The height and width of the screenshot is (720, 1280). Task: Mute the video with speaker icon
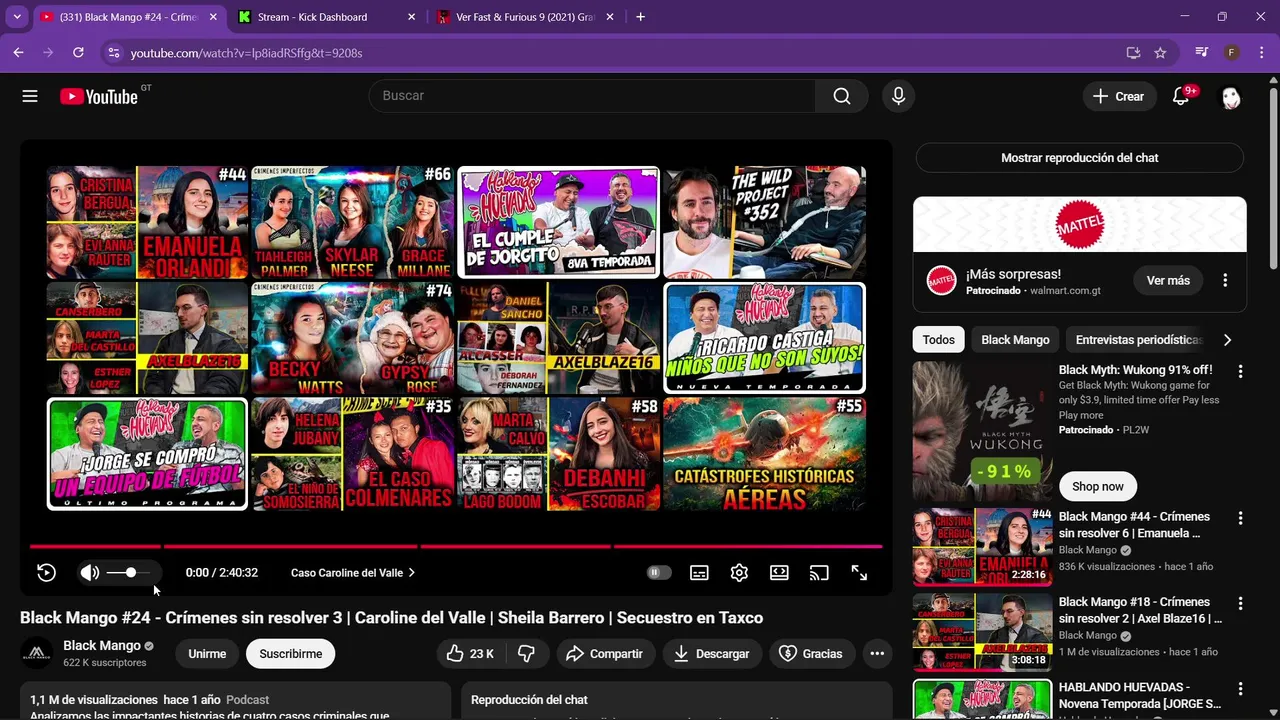(x=90, y=573)
